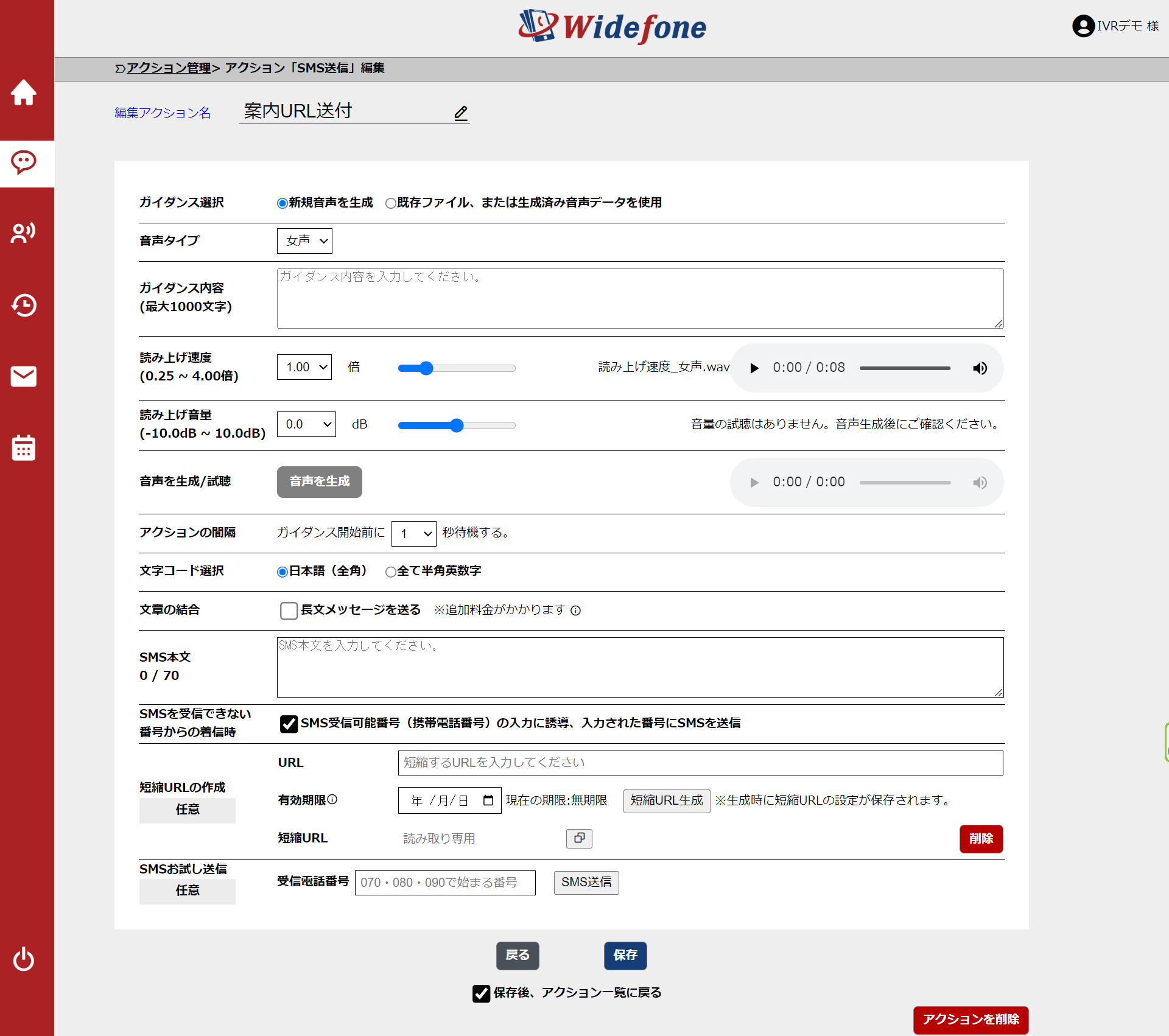Click the pencil edit icon beside action name
The width and height of the screenshot is (1169, 1036).
point(461,113)
